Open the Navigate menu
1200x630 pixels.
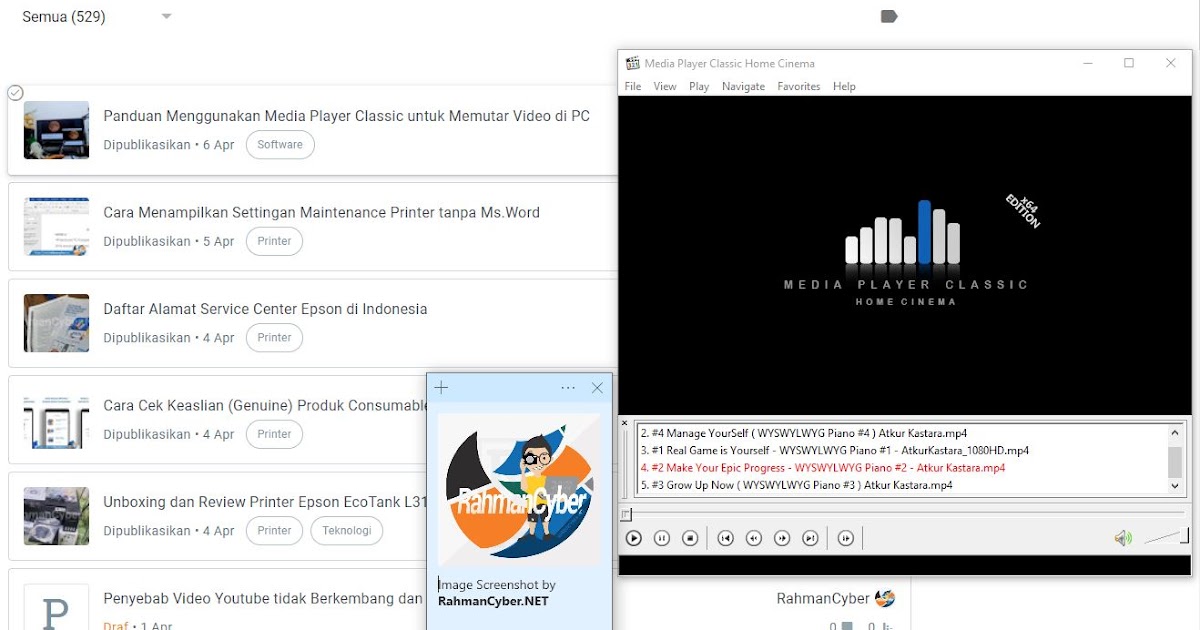click(743, 86)
